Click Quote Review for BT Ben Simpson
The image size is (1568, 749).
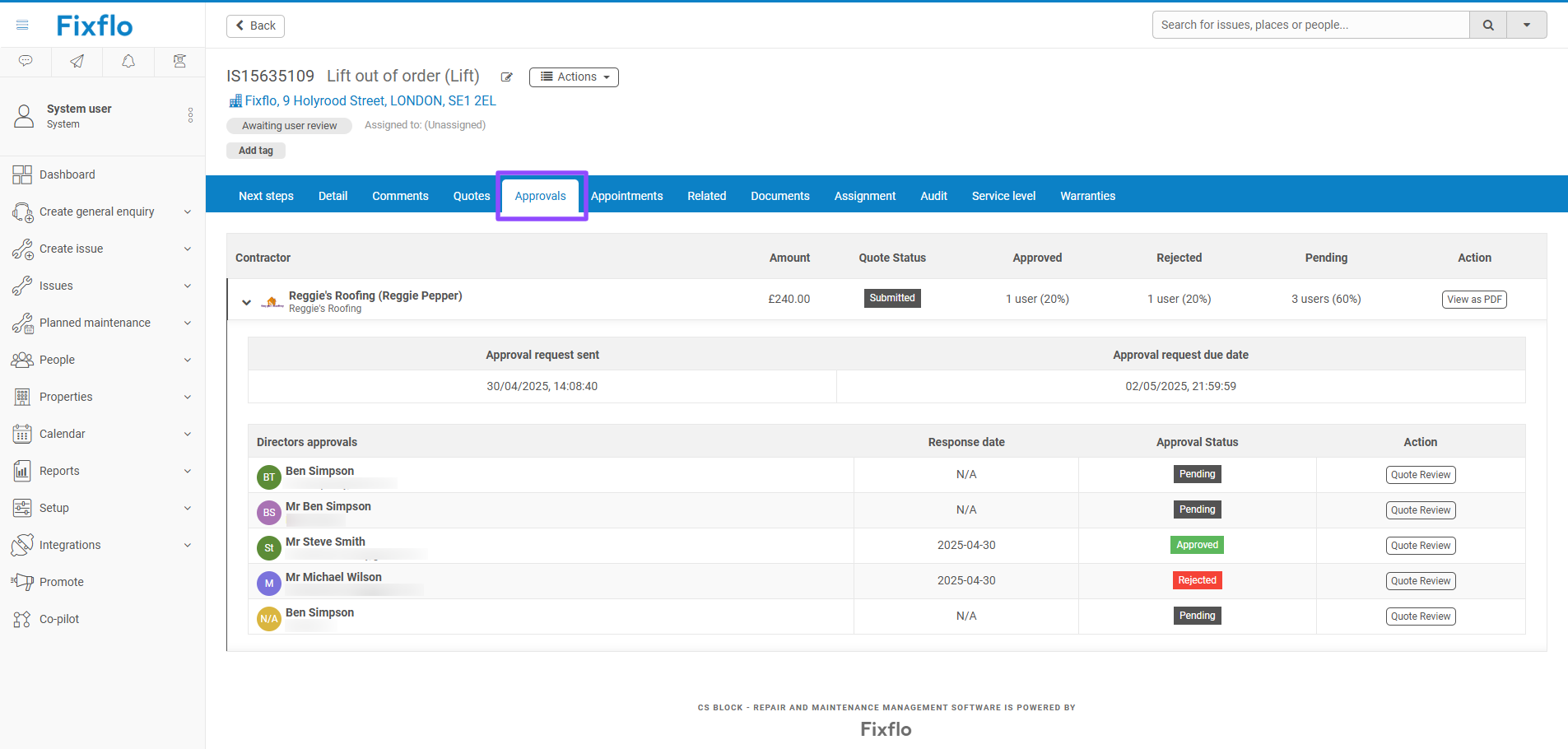(x=1421, y=475)
